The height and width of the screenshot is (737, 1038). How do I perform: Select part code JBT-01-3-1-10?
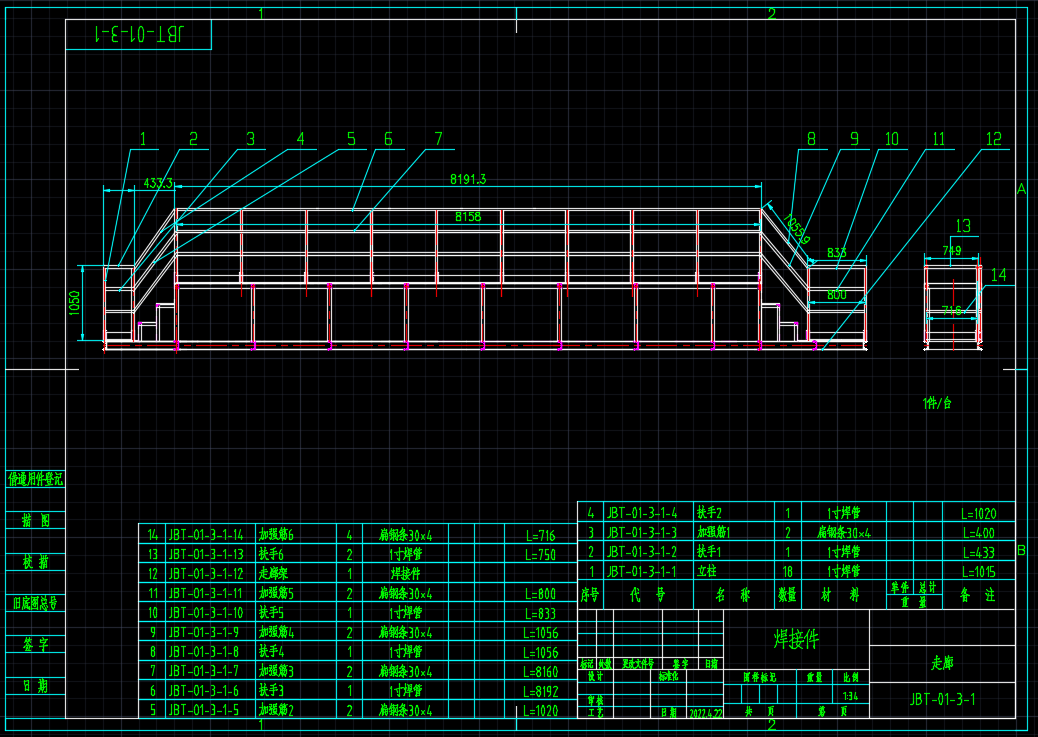pyautogui.click(x=206, y=613)
